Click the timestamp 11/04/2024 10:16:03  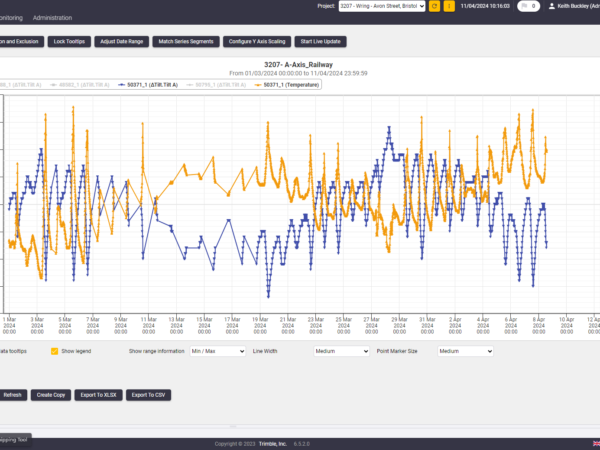pyautogui.click(x=485, y=6)
